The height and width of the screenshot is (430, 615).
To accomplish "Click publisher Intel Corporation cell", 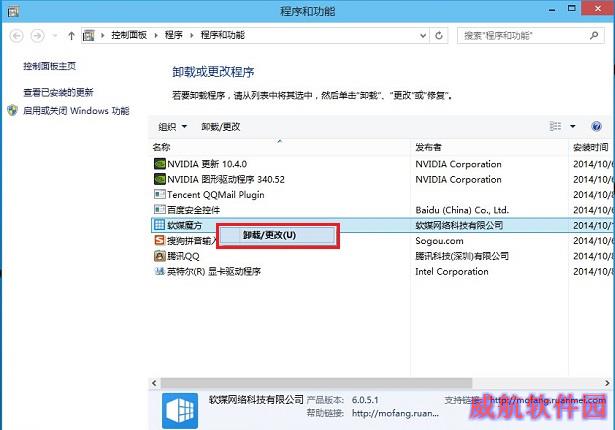I will (452, 271).
